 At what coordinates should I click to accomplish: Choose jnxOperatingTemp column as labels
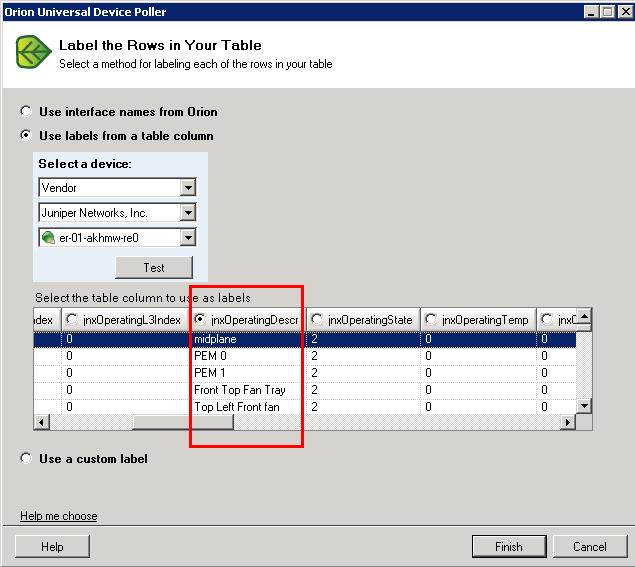tap(430, 319)
